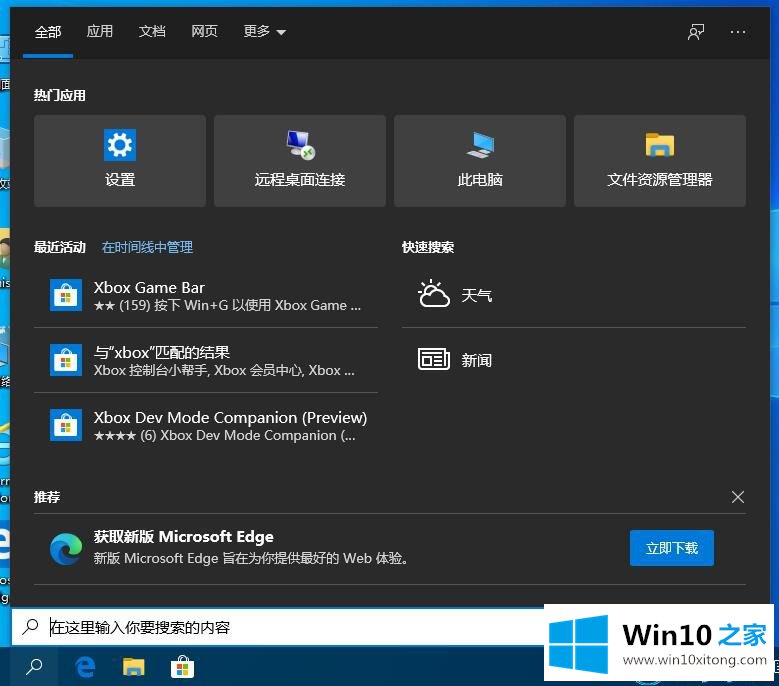
Task: Click the 立即下载 button
Action: point(672,548)
